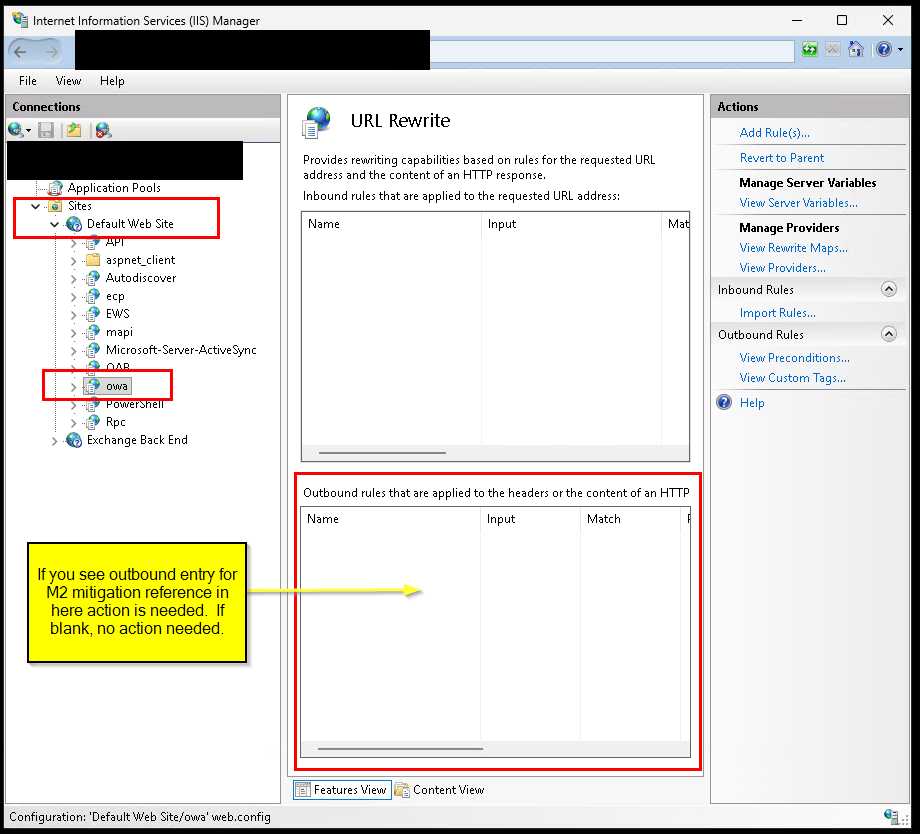Expand Exchange Back End site
The height and width of the screenshot is (834, 920).
click(x=55, y=441)
